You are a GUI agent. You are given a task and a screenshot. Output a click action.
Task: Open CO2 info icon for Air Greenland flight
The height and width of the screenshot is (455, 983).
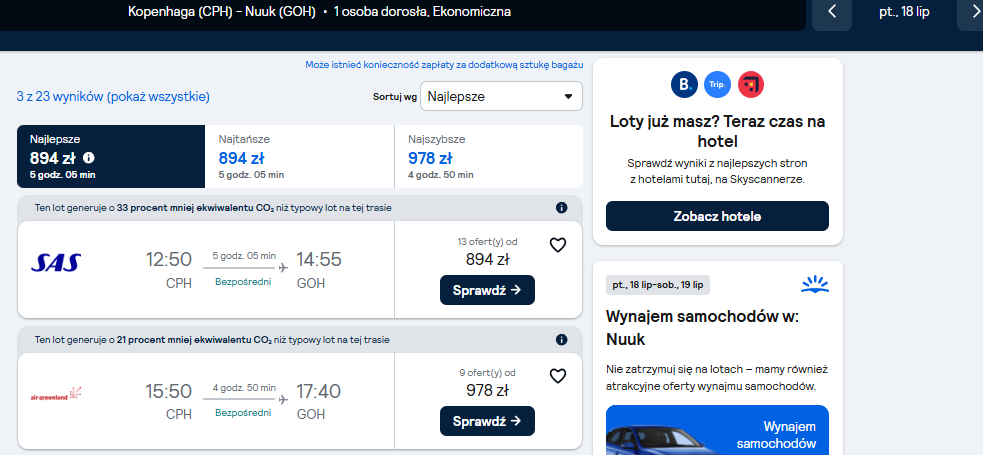(561, 340)
